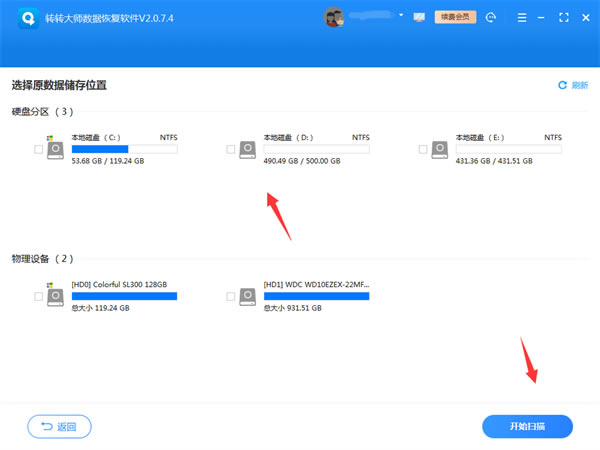Tick the checkbox for local disk D:
This screenshot has width=600, height=450.
230,149
